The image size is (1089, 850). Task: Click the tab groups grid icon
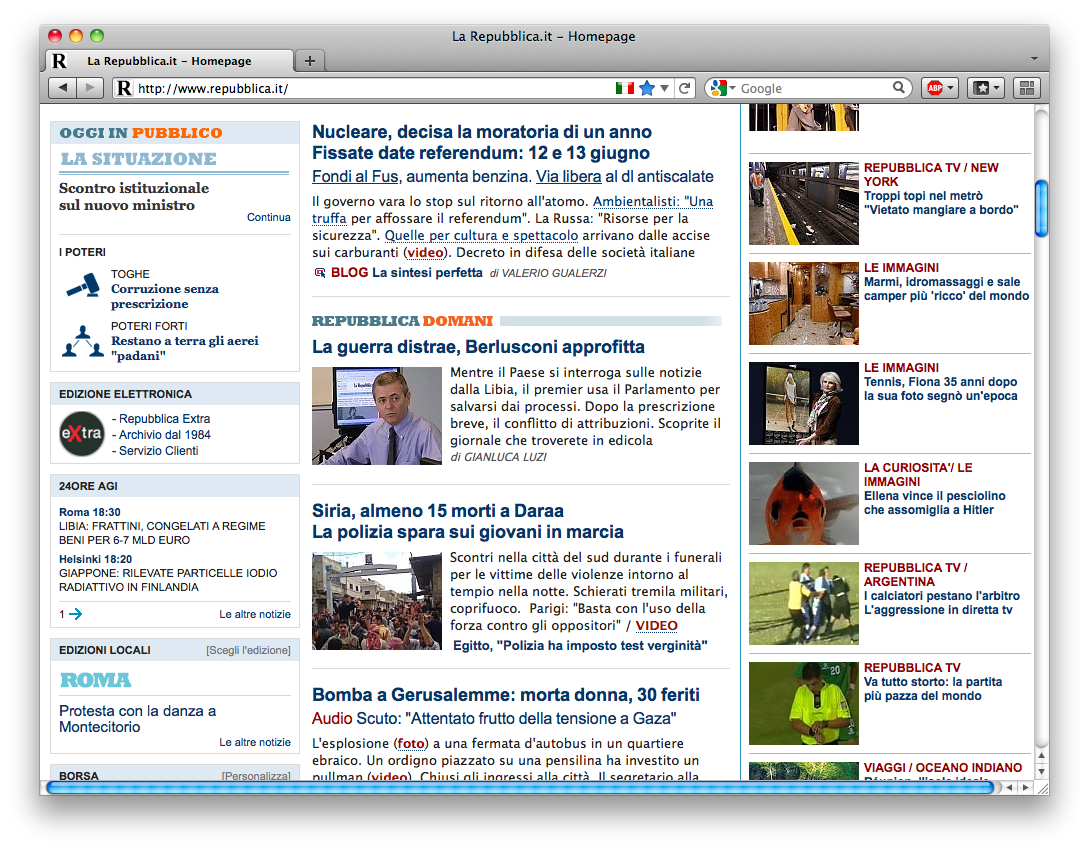tap(1028, 88)
